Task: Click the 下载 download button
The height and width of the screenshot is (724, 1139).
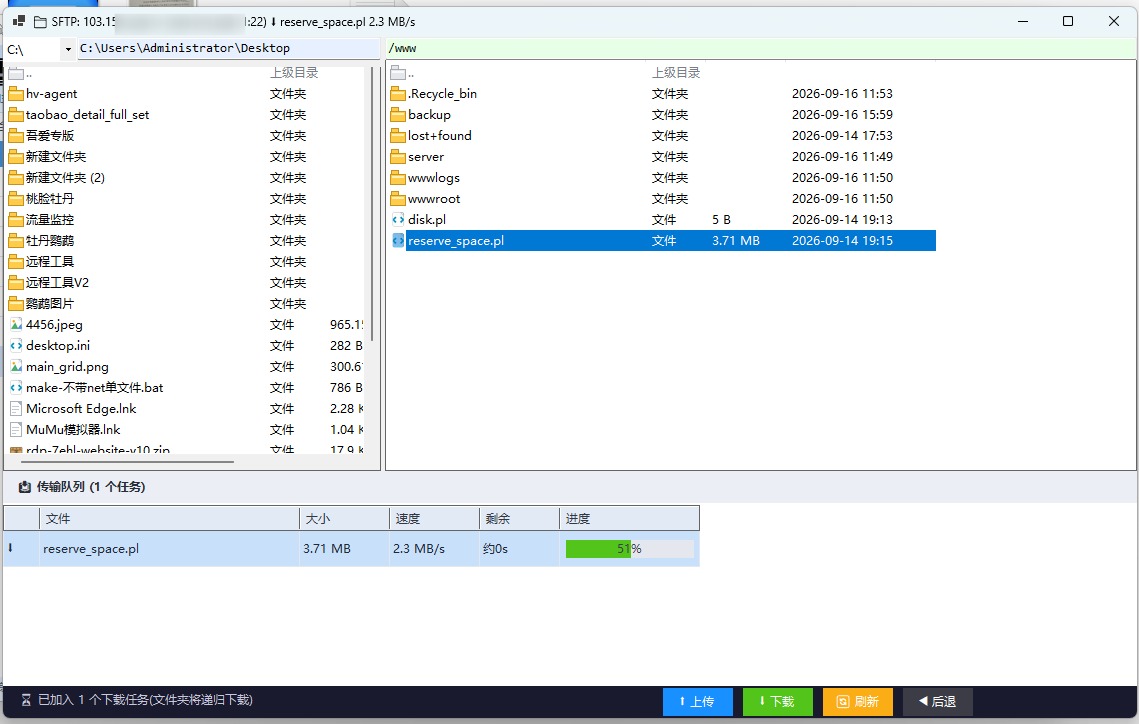Action: tap(777, 701)
